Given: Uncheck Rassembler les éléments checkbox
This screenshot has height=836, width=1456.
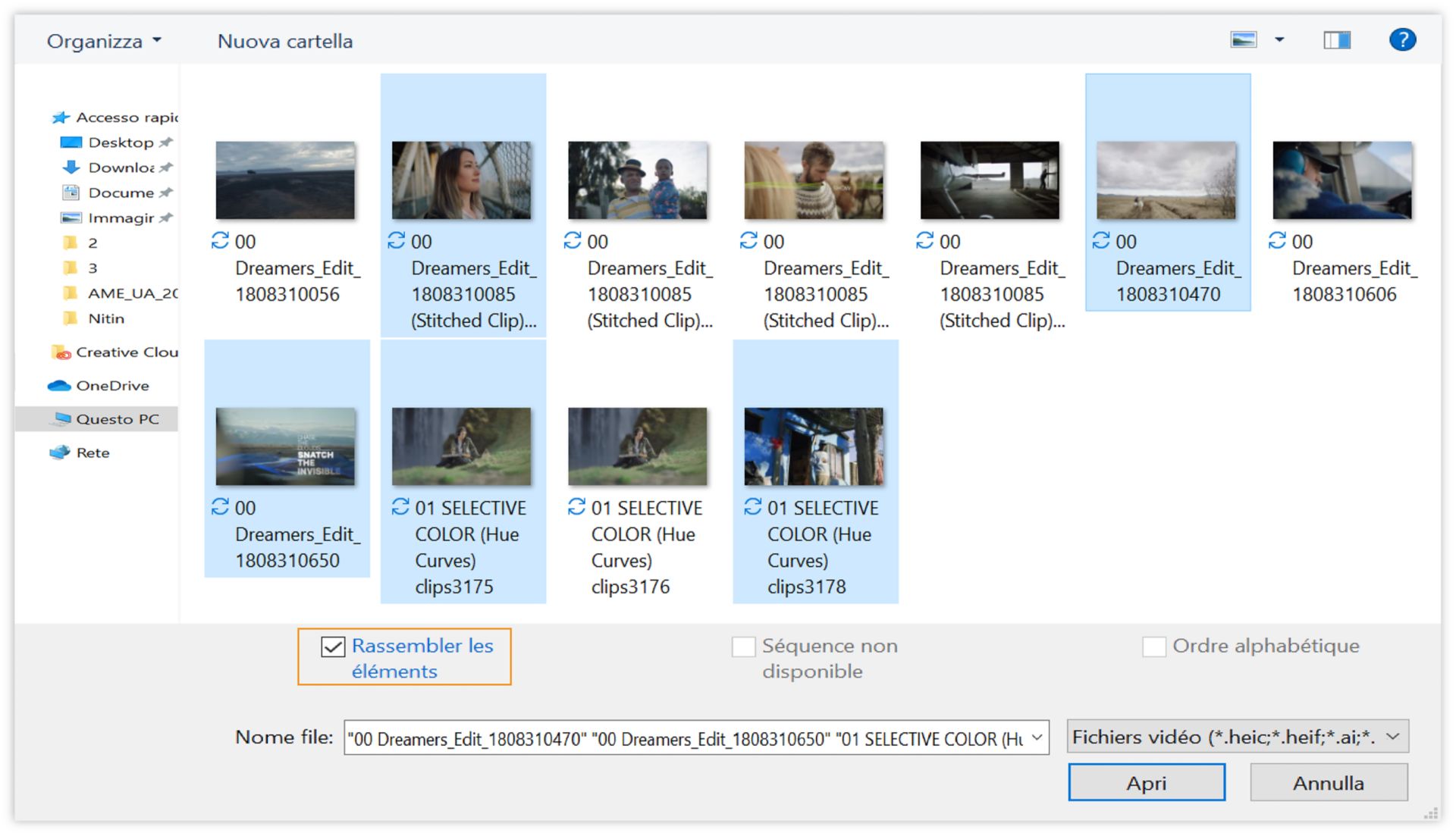Looking at the screenshot, I should point(333,647).
